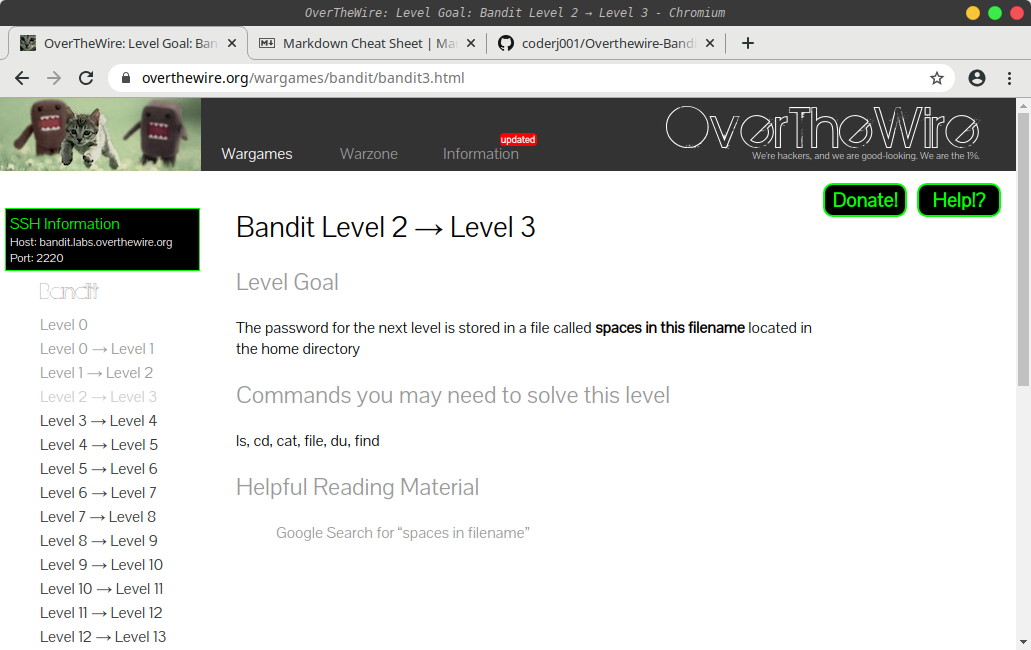Open a new tab with plus button
Screen dimensions: 1031x650
pyautogui.click(x=748, y=43)
